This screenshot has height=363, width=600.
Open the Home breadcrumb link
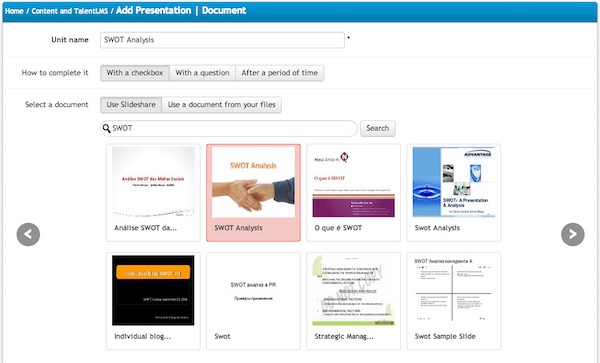[x=14, y=11]
